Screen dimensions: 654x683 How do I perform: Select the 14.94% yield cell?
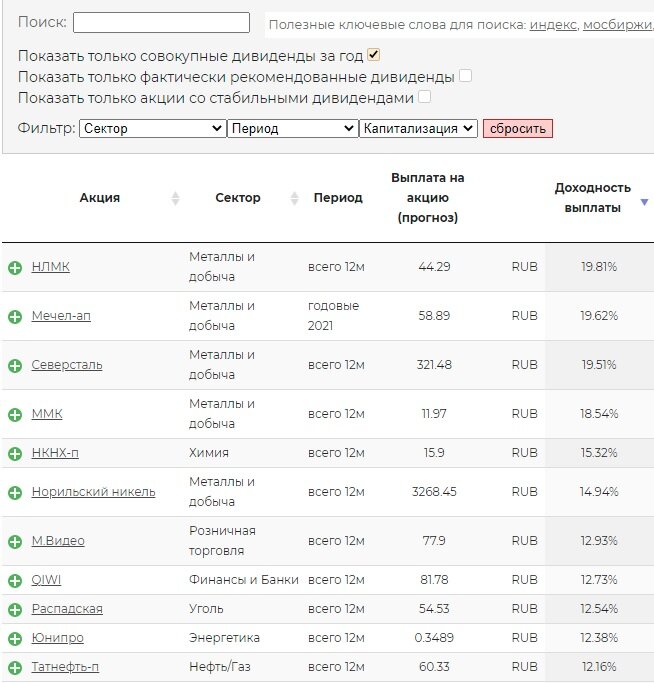click(x=599, y=491)
